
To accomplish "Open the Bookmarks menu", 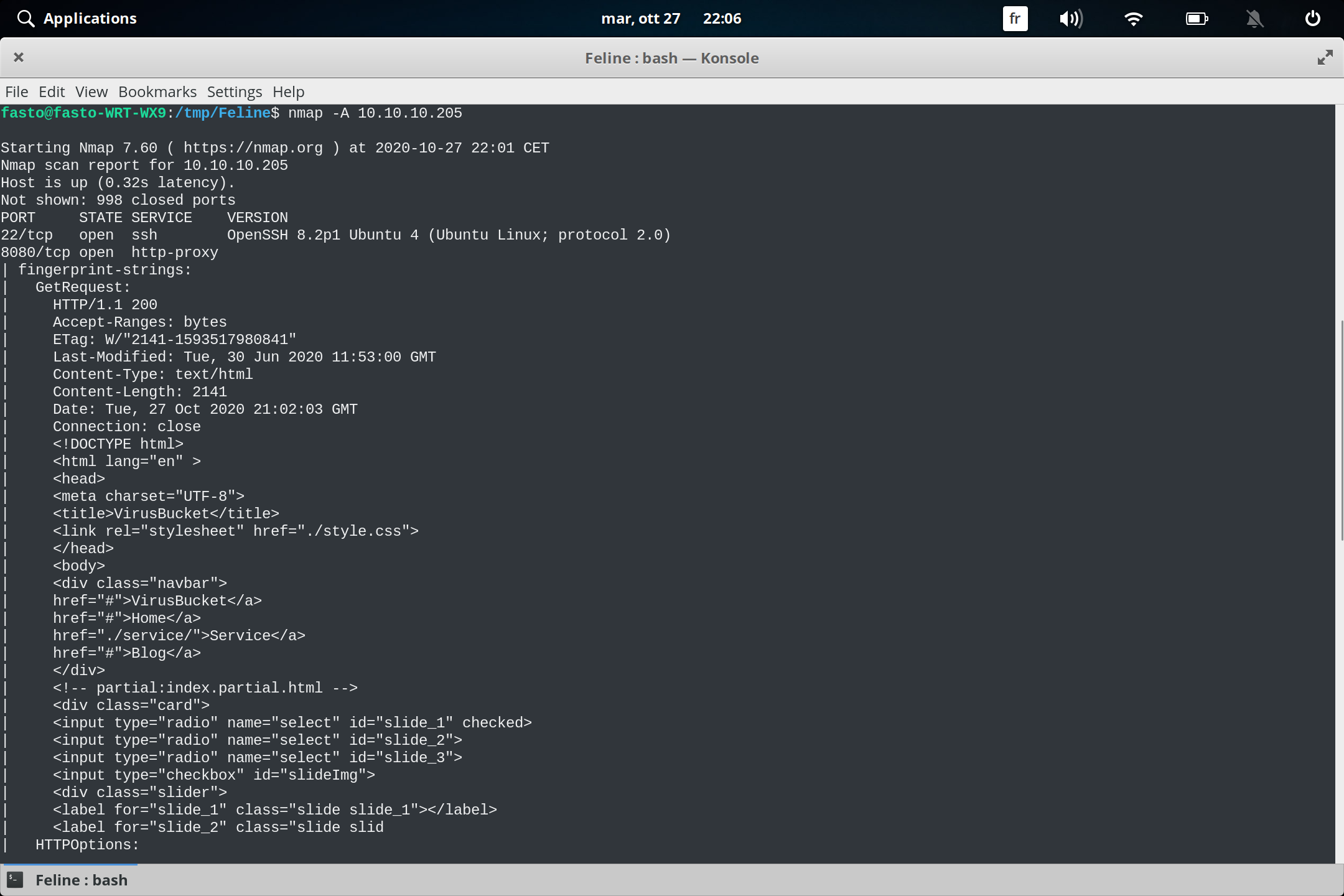I will 157,91.
